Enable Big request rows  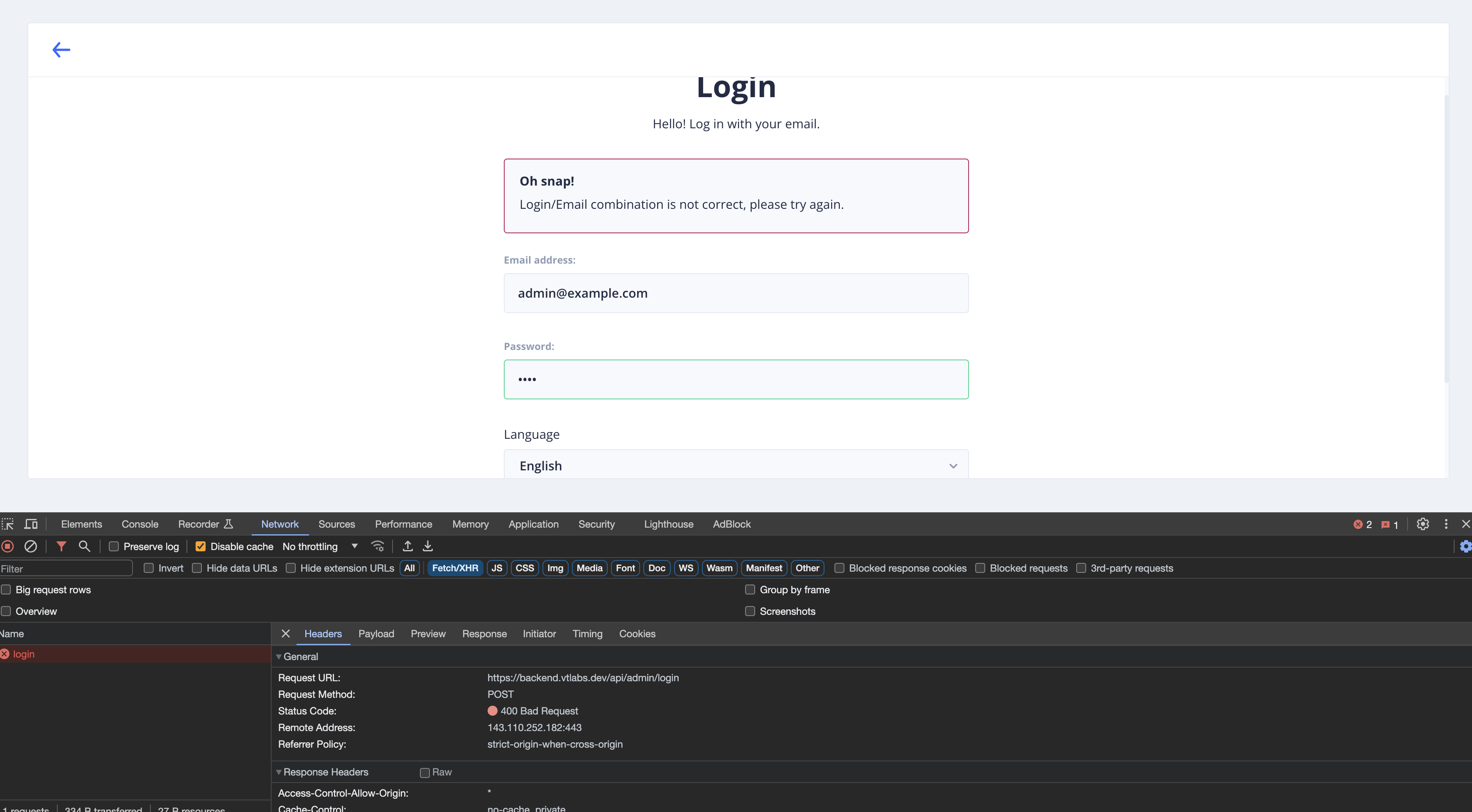[x=6, y=590]
